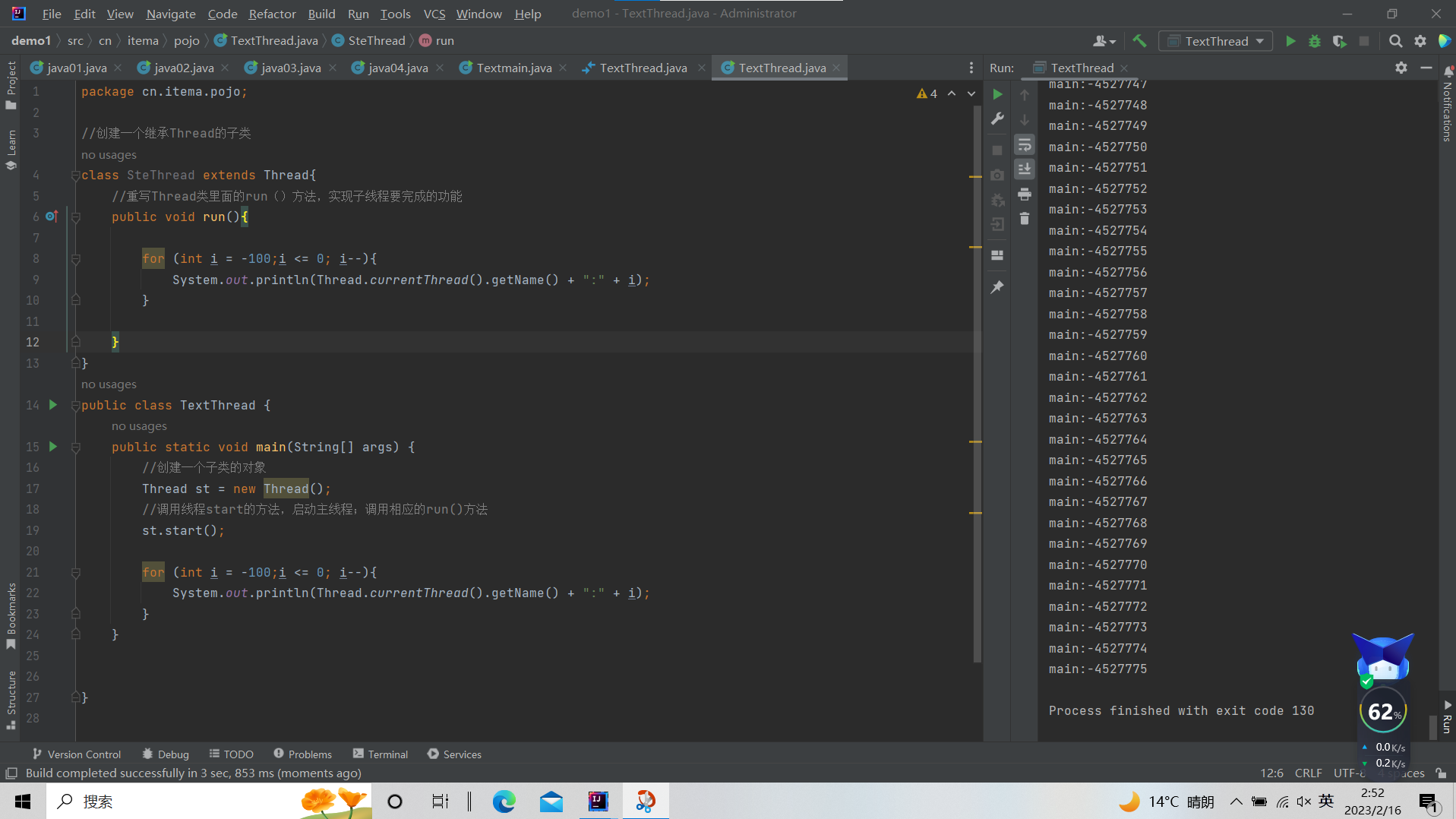The height and width of the screenshot is (819, 1456).
Task: Toggle the Structure side panel
Action: [x=11, y=700]
